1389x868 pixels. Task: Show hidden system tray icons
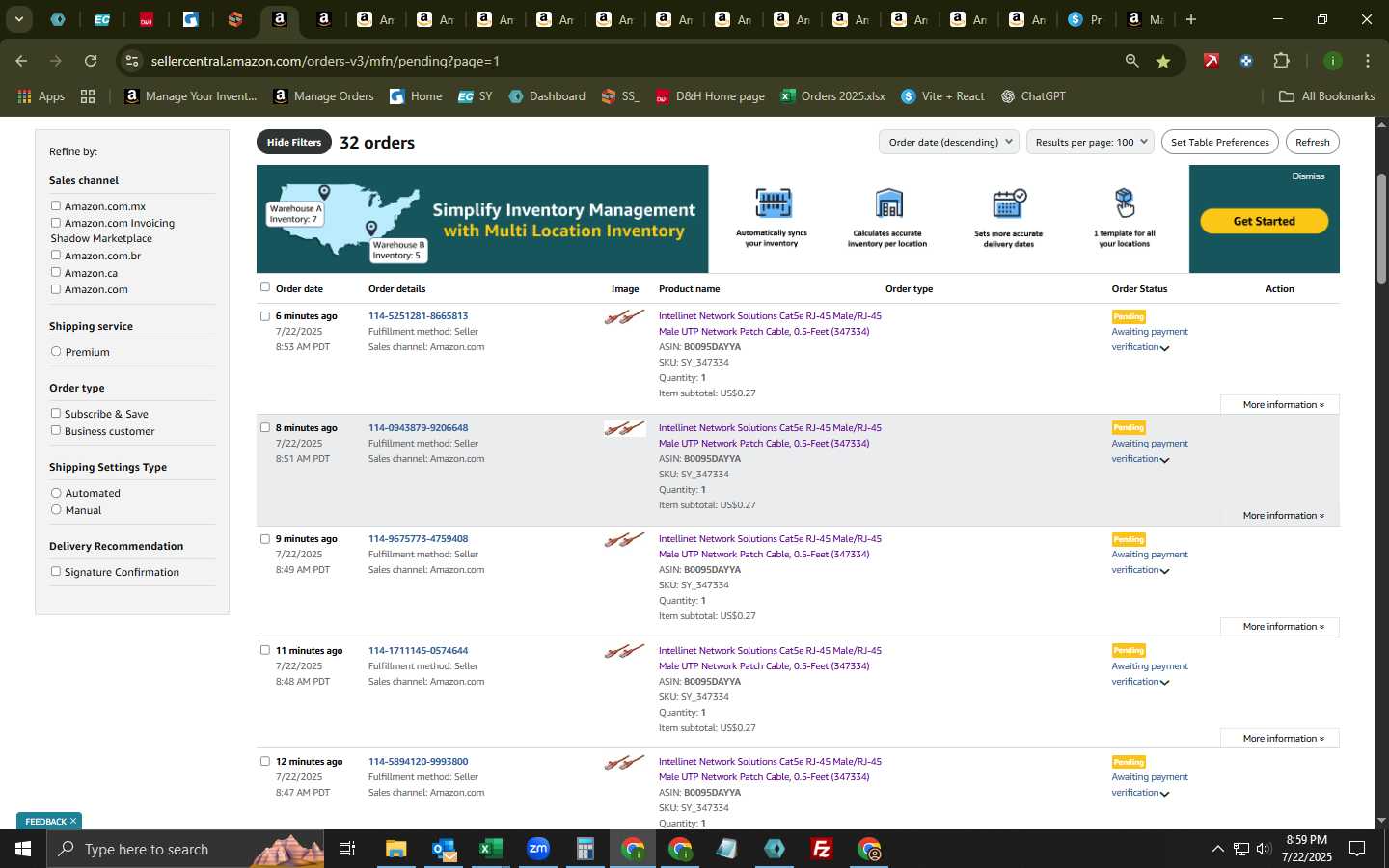pos(1217,849)
